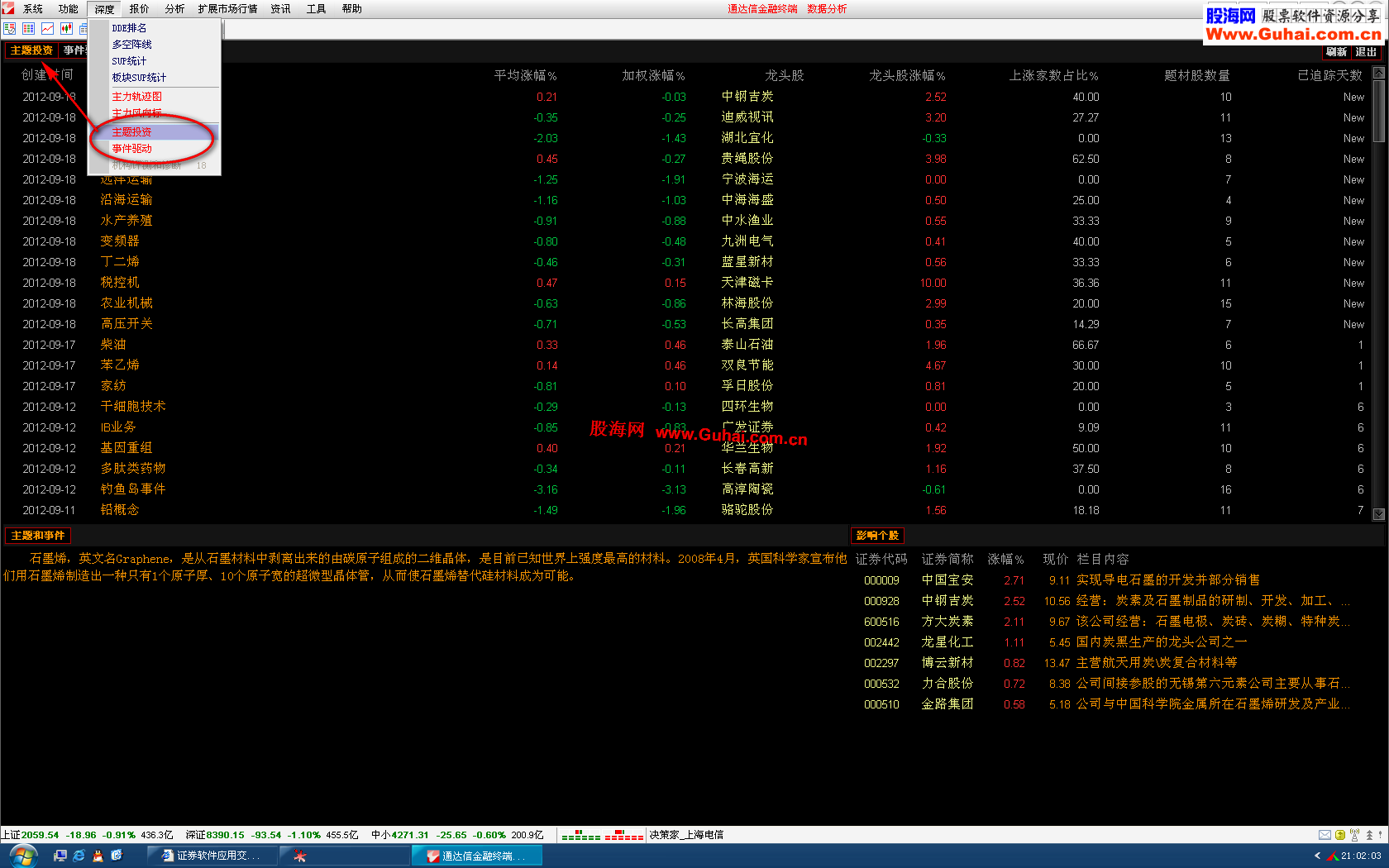
Task: Select the 干细胞技术 theme row
Action: pos(686,407)
